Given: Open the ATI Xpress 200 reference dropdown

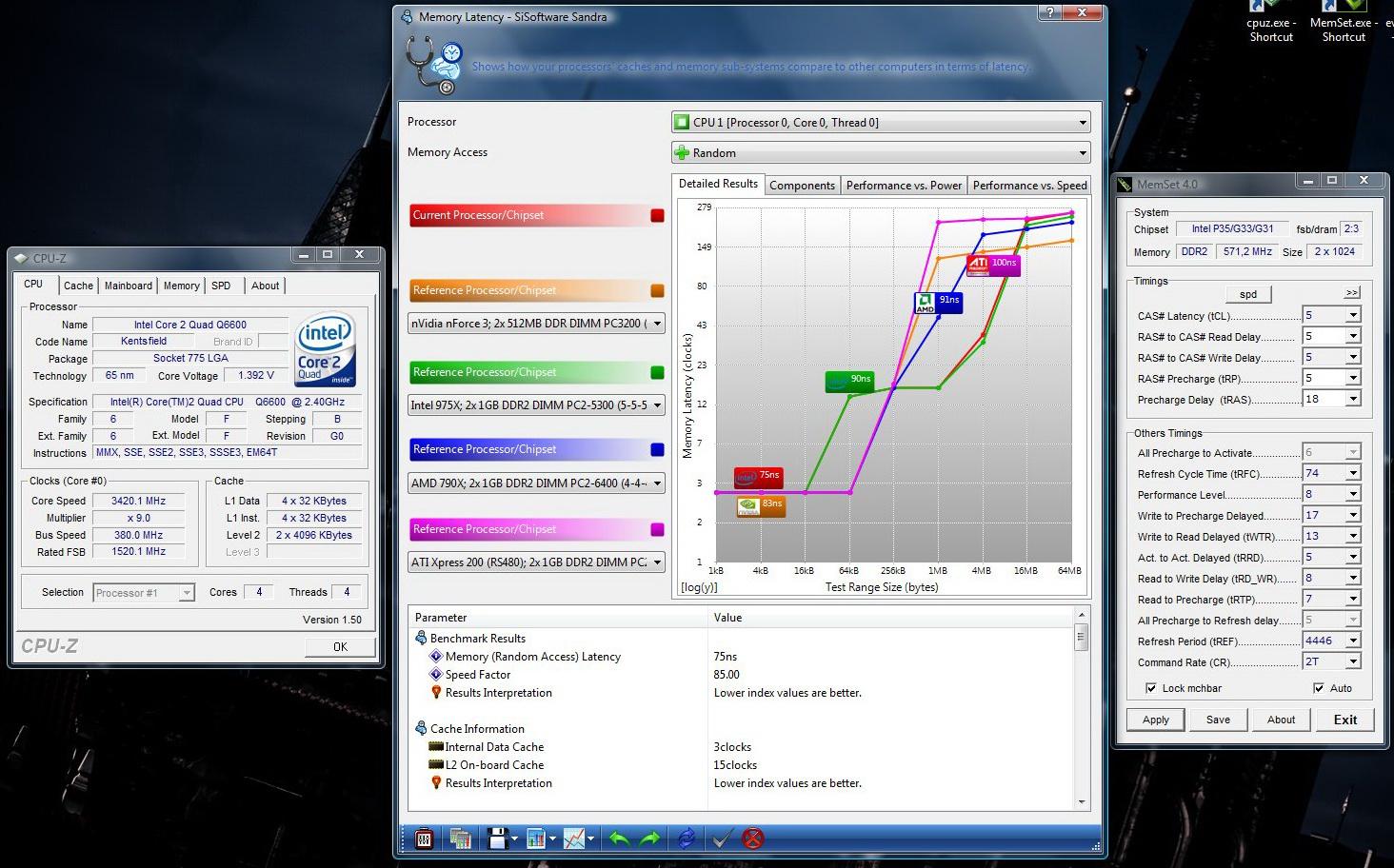Looking at the screenshot, I should click(536, 562).
